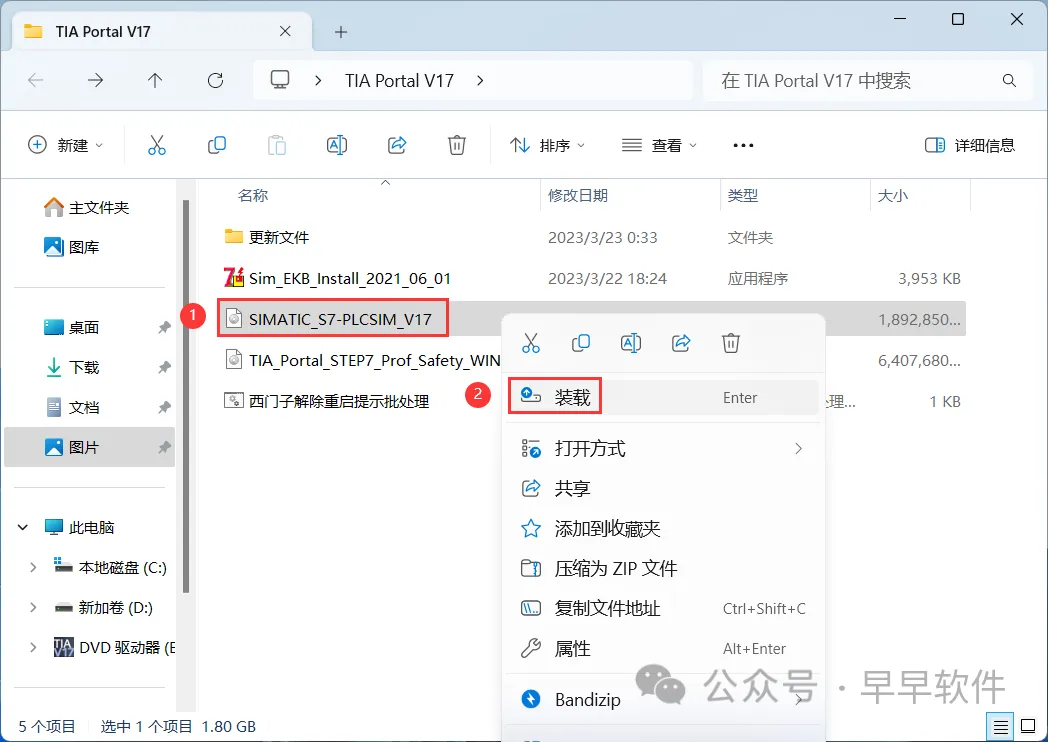This screenshot has height=742, width=1048.
Task: Click the This PC monitor icon in the address bar
Action: [x=280, y=80]
